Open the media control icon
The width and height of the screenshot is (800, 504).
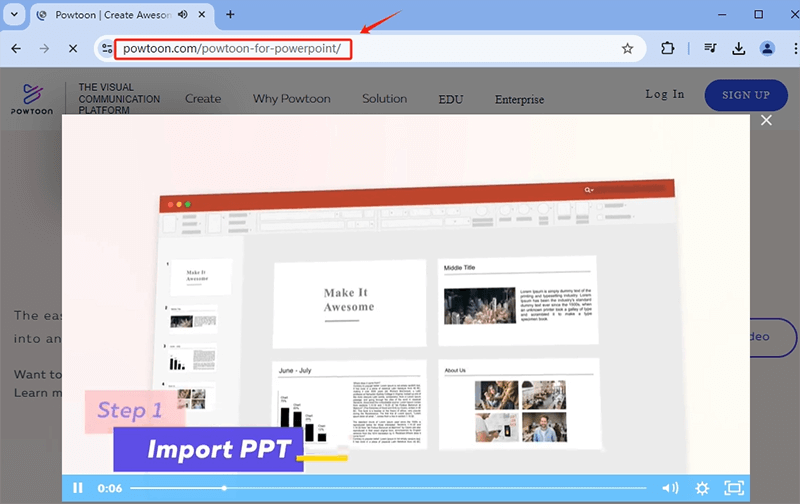point(710,48)
